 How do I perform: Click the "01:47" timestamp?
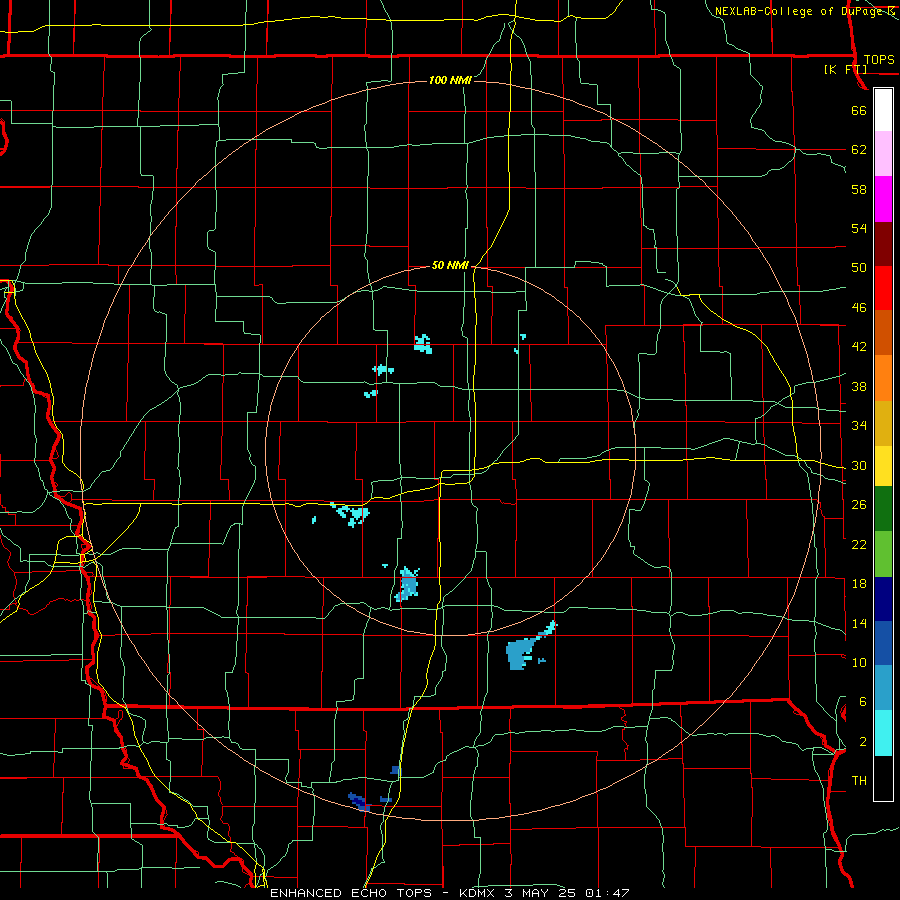coord(608,893)
